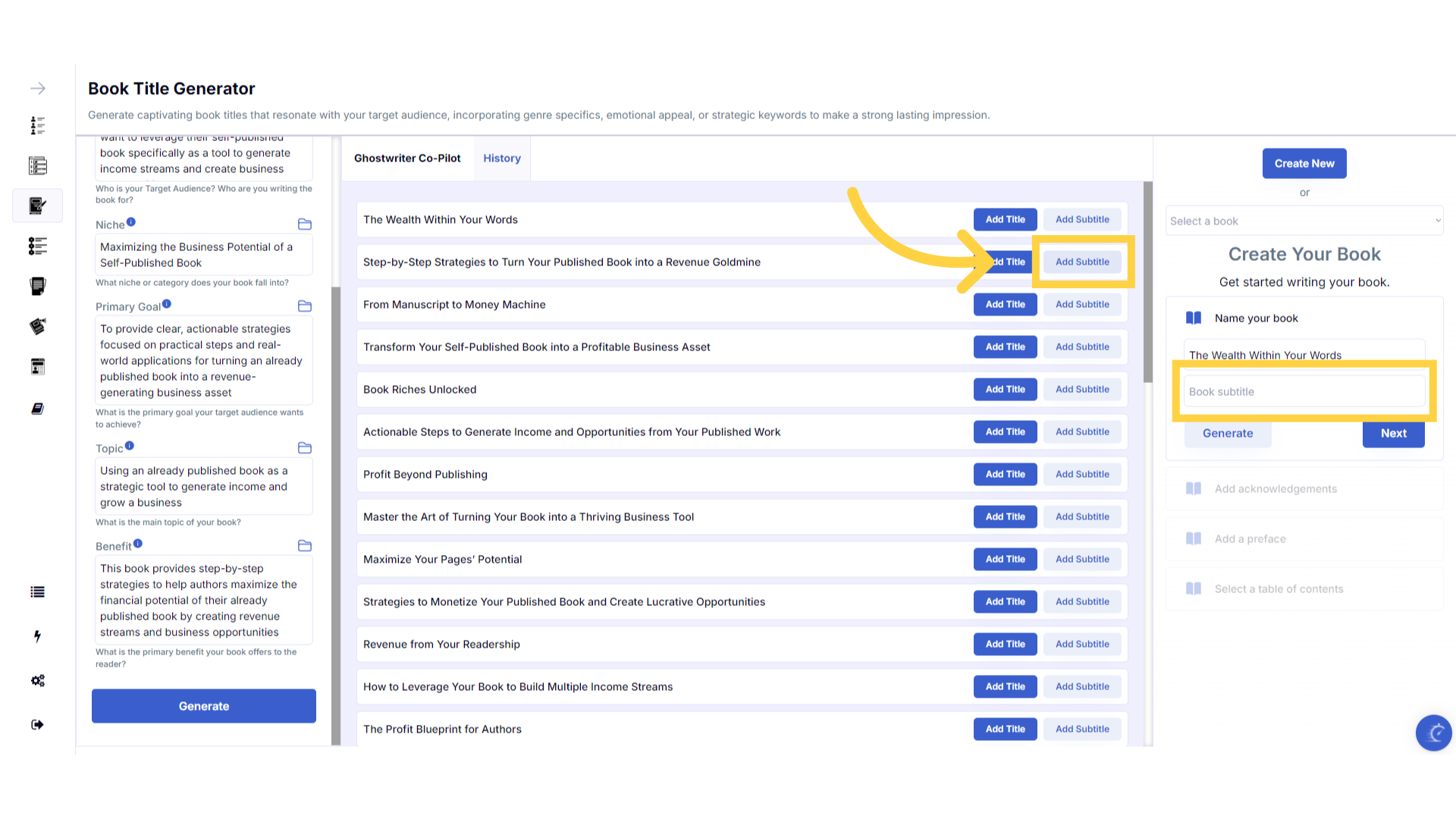Open settings gears icon in sidebar
1456x819 pixels.
click(37, 680)
